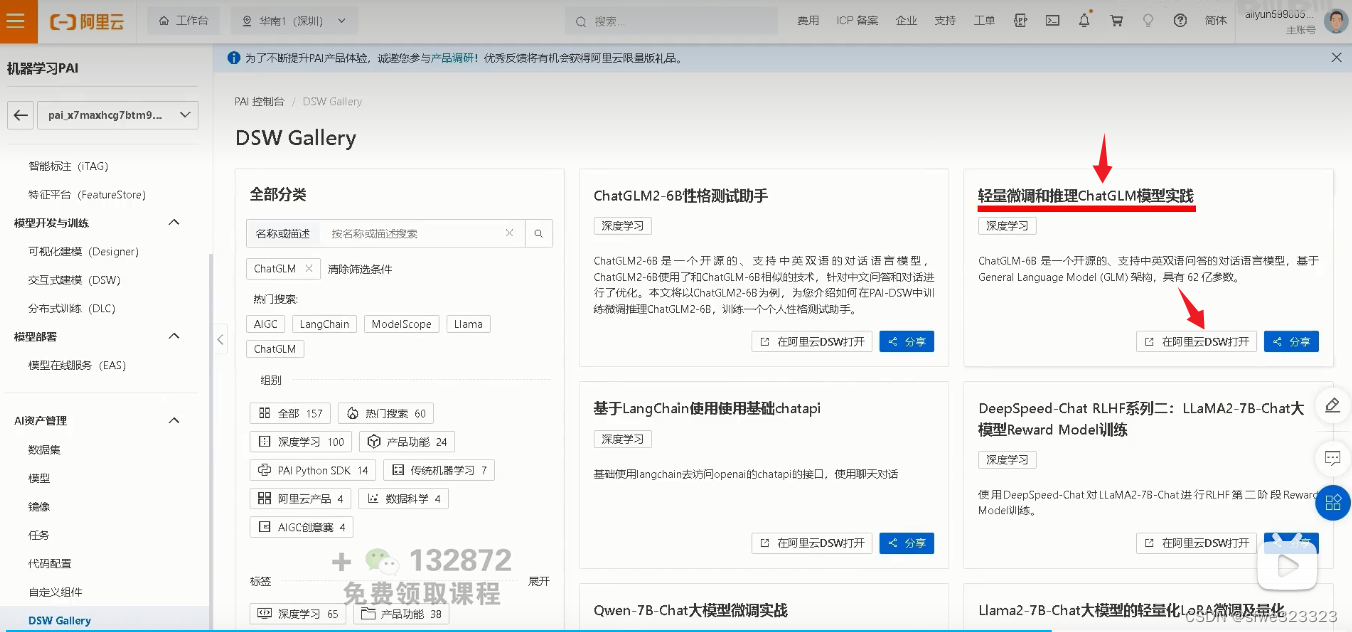Open the 名称或描述 search-type dropdown
The width and height of the screenshot is (1352, 632).
click(x=282, y=233)
